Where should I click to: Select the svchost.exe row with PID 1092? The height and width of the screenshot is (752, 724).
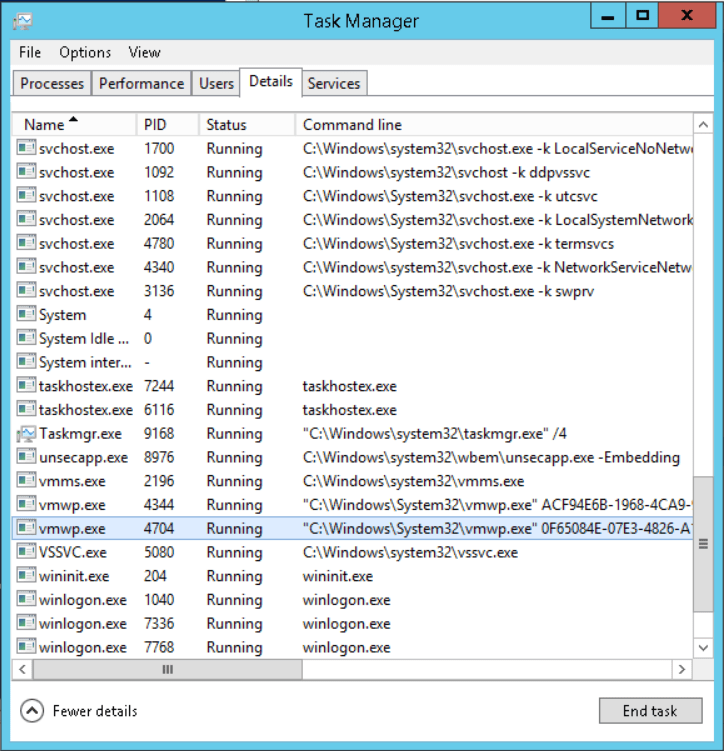352,172
